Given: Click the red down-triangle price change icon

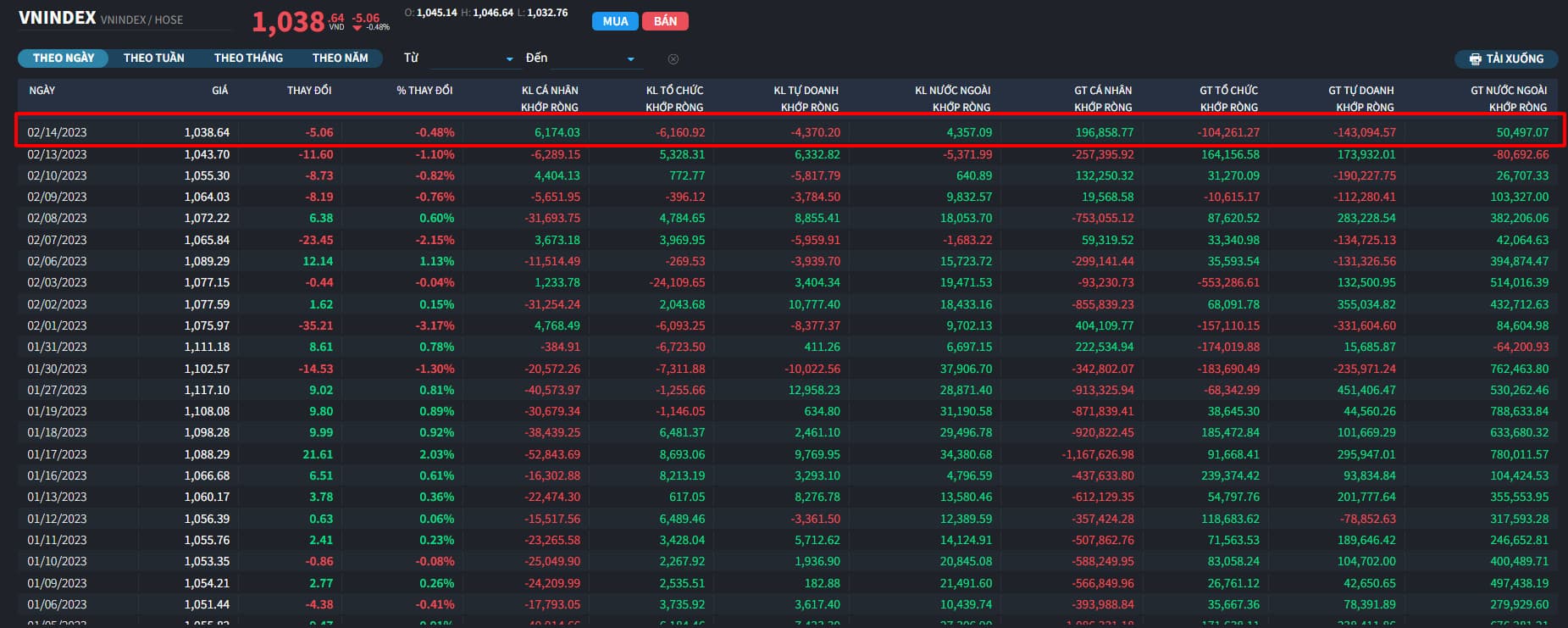Looking at the screenshot, I should coord(357,28).
